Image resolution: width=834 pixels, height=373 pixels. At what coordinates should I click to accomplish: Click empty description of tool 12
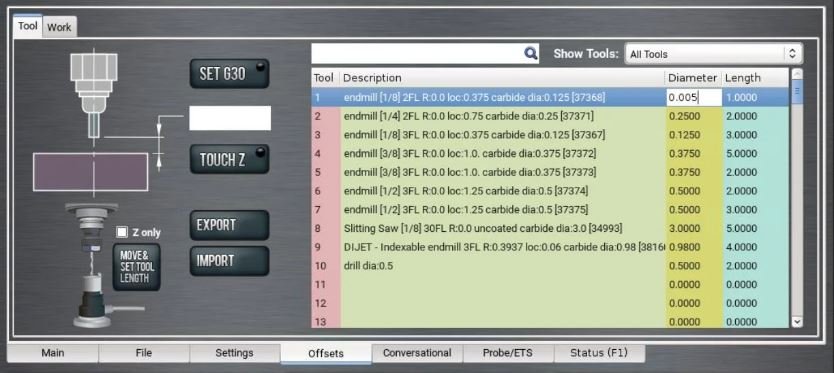(503, 303)
